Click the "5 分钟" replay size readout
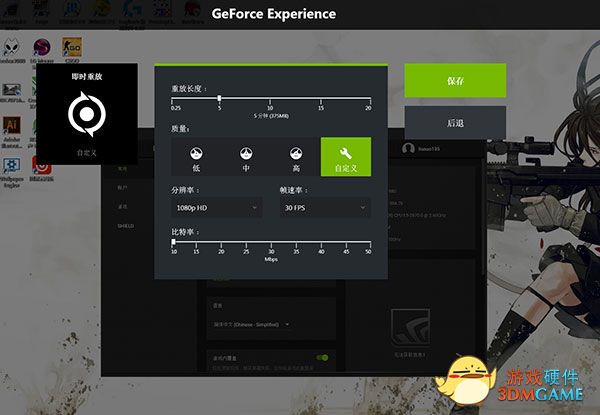This screenshot has width=600, height=415. tap(271, 116)
